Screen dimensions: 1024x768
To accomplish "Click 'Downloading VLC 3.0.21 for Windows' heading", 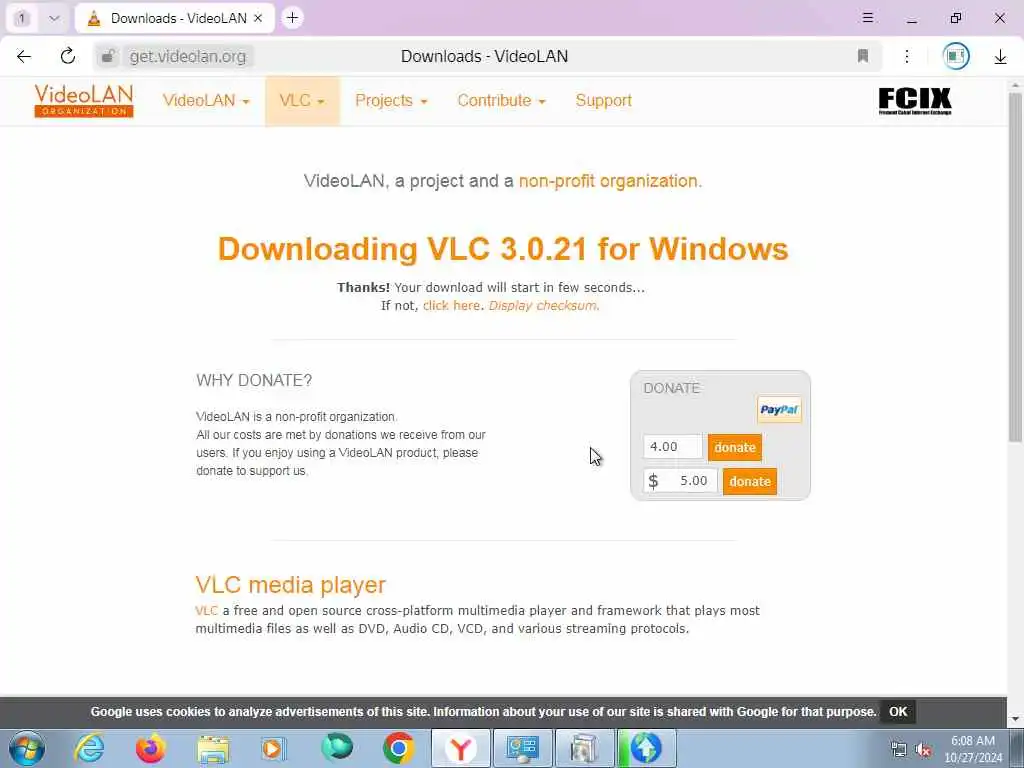I will [x=503, y=249].
